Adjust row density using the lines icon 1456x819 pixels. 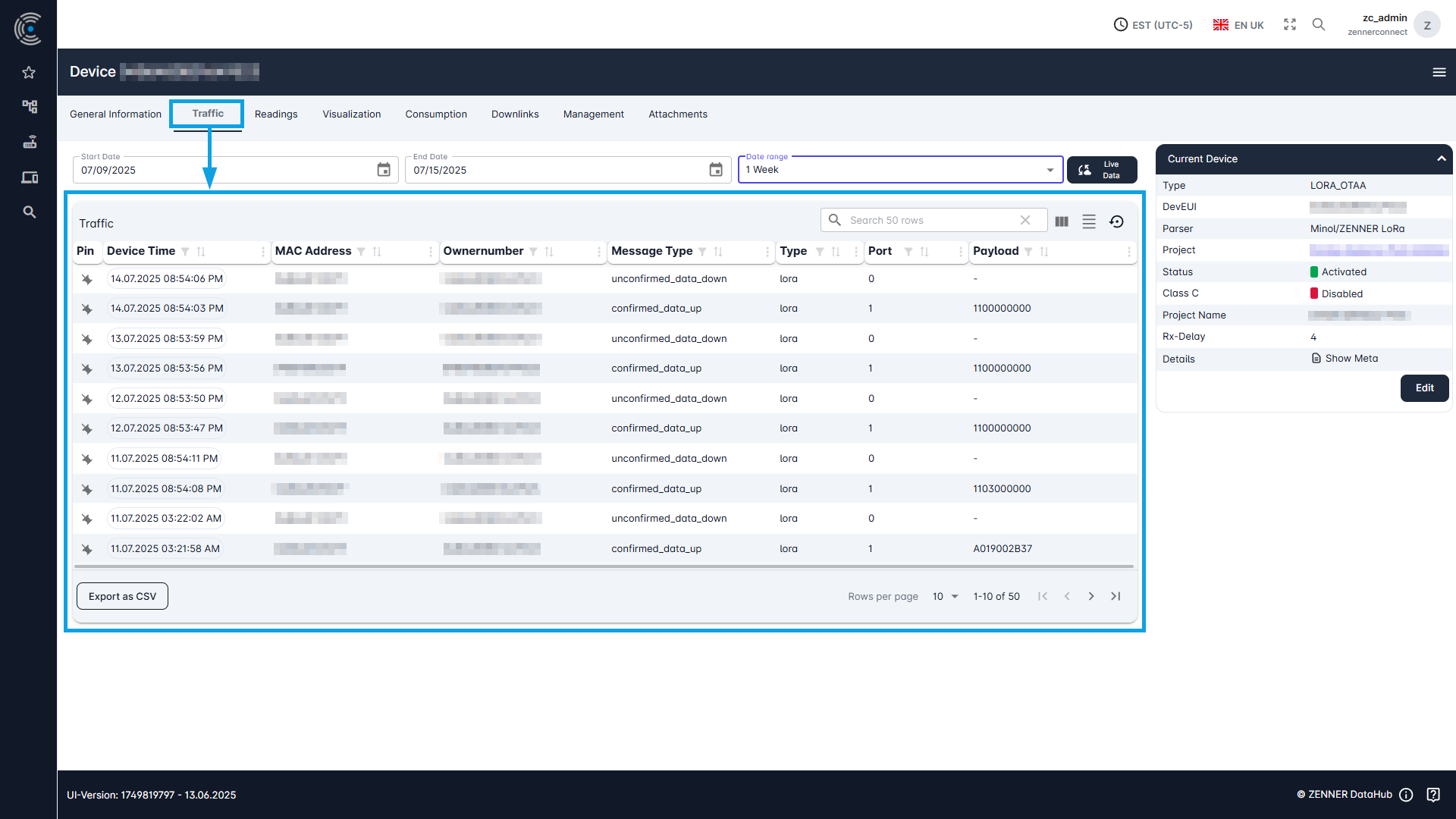tap(1089, 221)
